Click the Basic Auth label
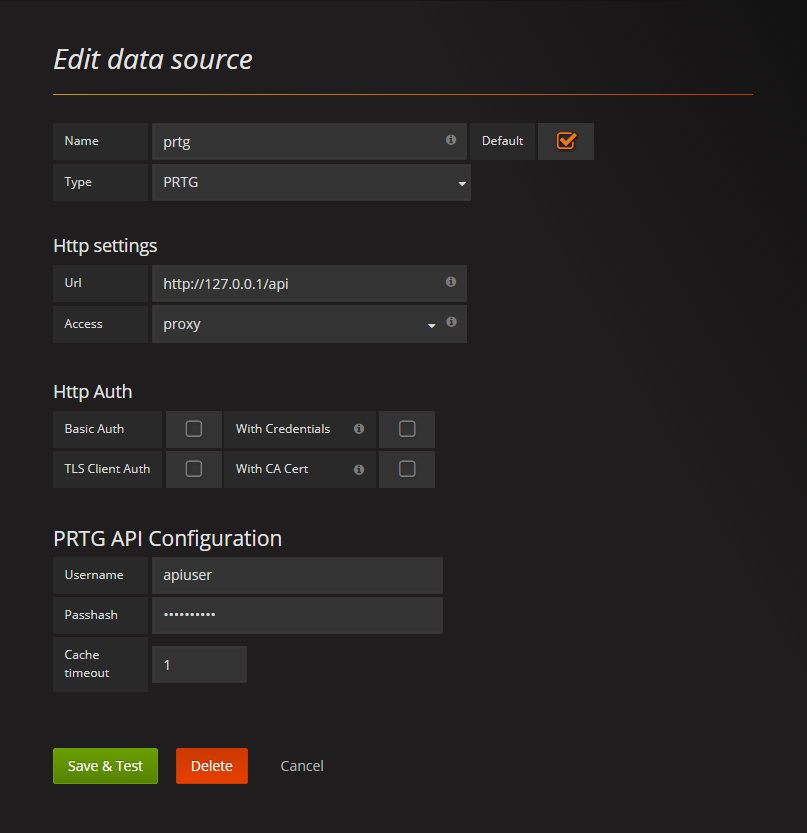 tap(94, 429)
